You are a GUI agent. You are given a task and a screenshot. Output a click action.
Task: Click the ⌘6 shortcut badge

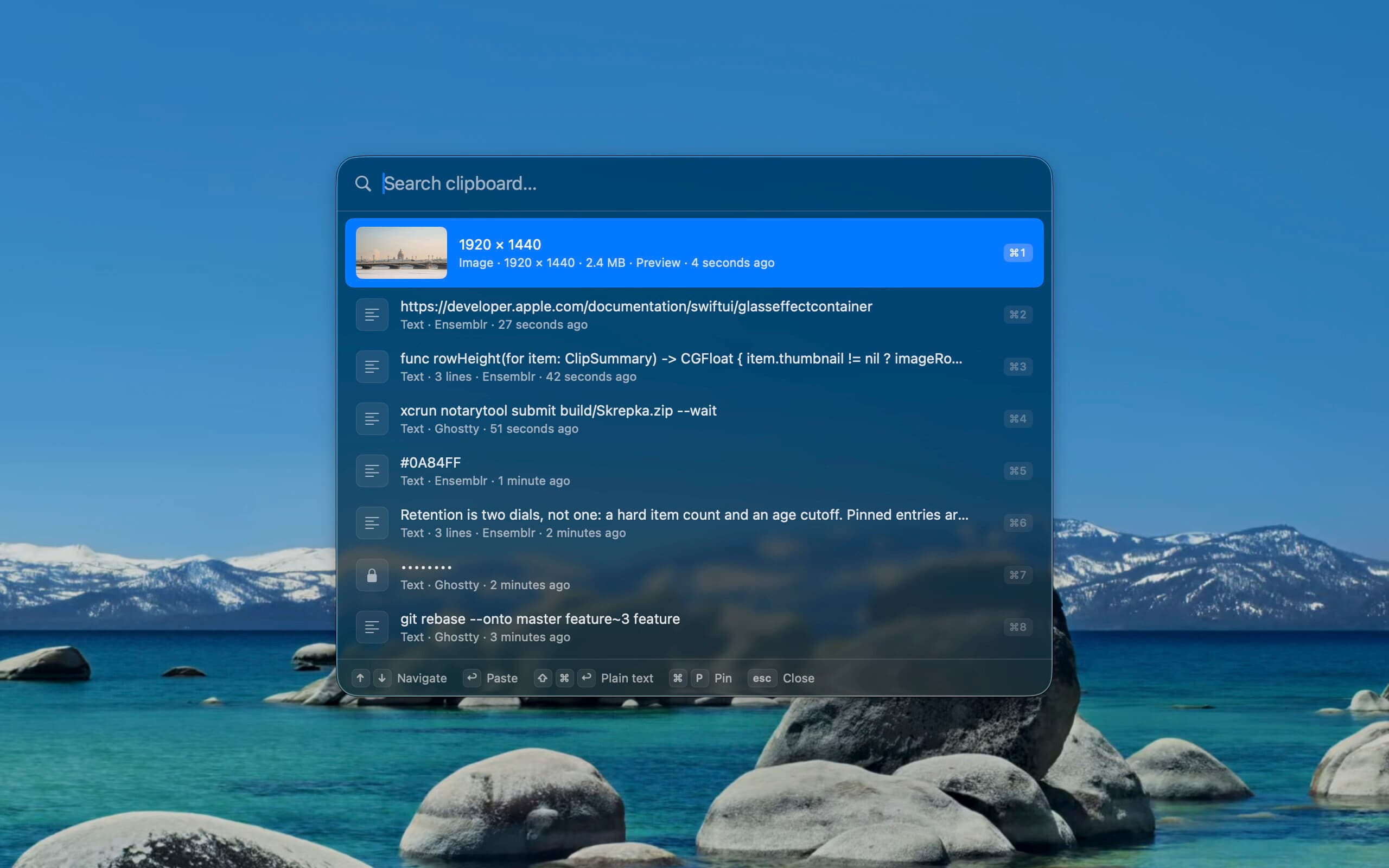[x=1018, y=523]
